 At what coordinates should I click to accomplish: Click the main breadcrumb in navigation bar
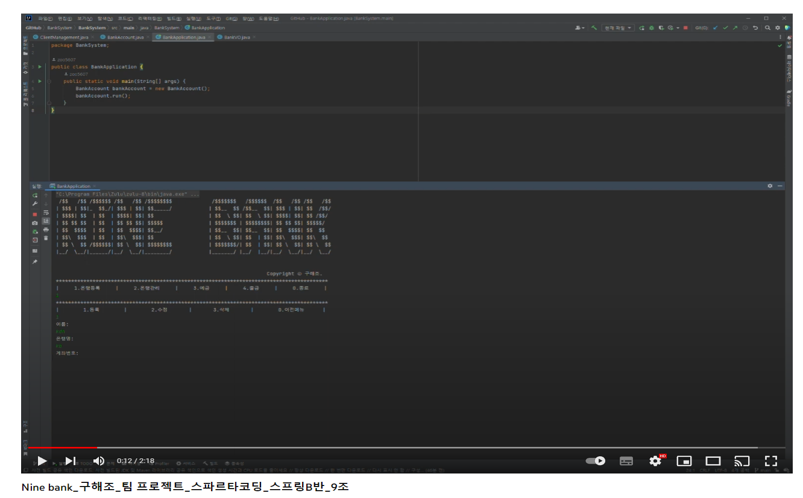[128, 28]
